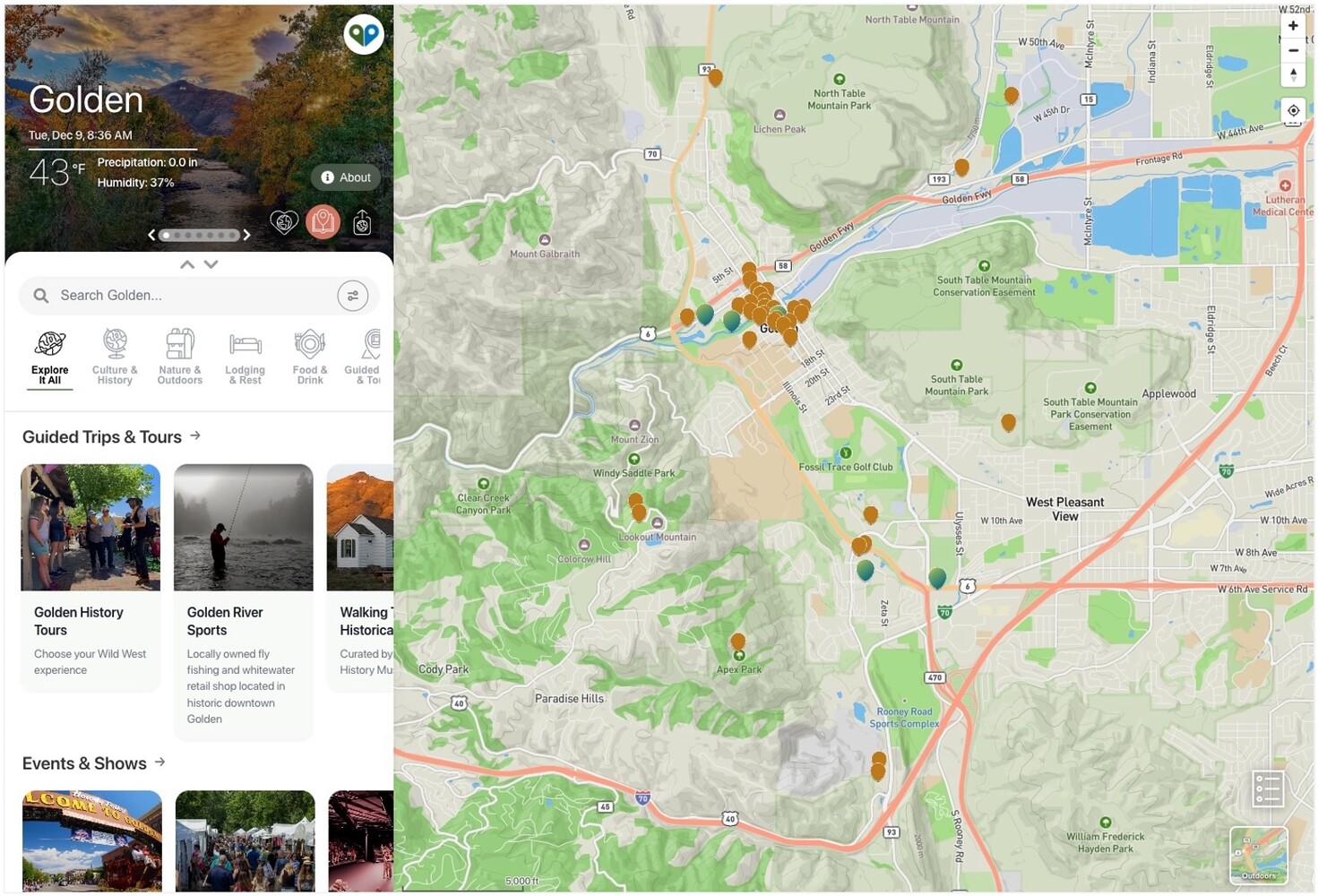Image resolution: width=1318 pixels, height=896 pixels.
Task: Select the Food & Drink tab
Action: pos(310,357)
